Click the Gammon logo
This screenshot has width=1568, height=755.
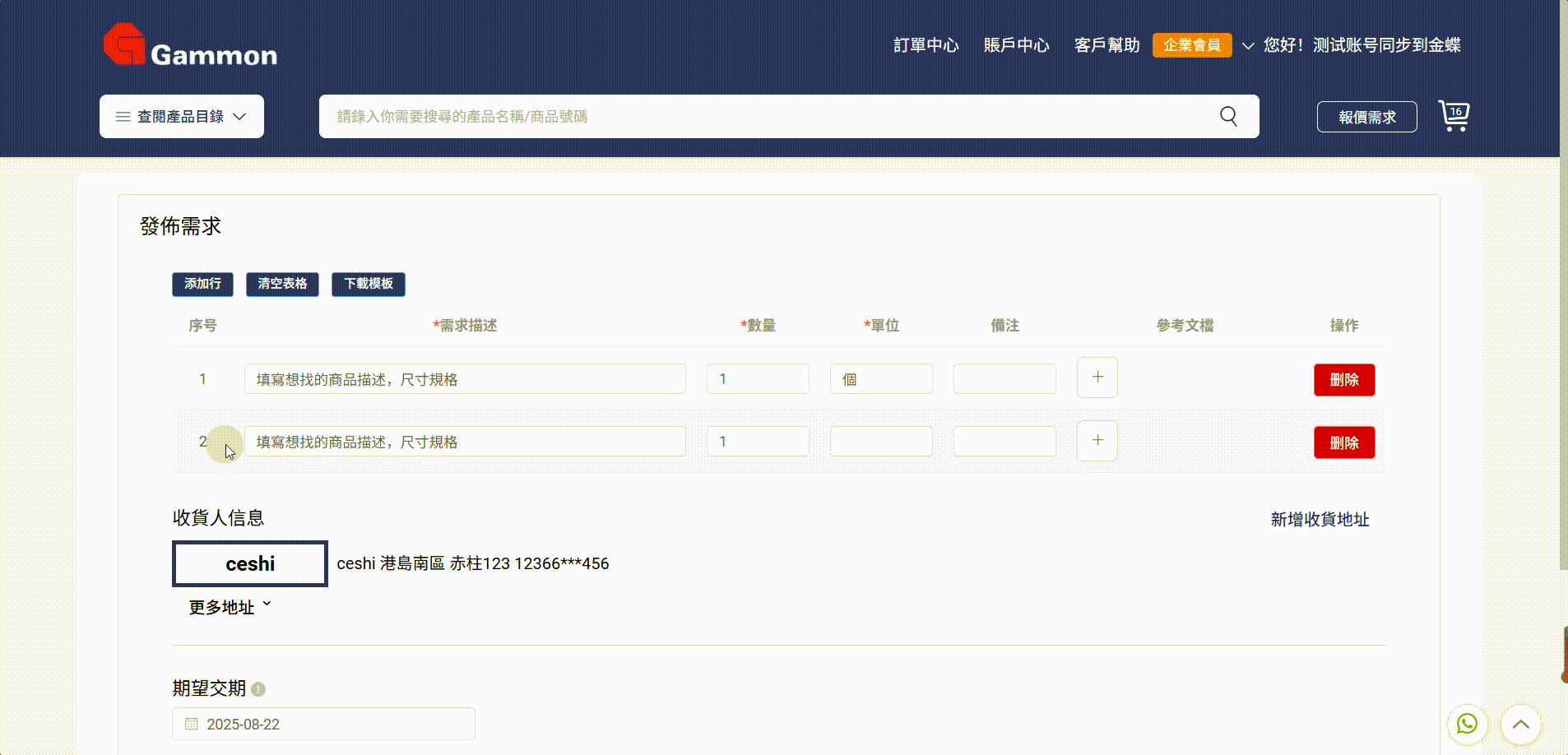point(190,45)
